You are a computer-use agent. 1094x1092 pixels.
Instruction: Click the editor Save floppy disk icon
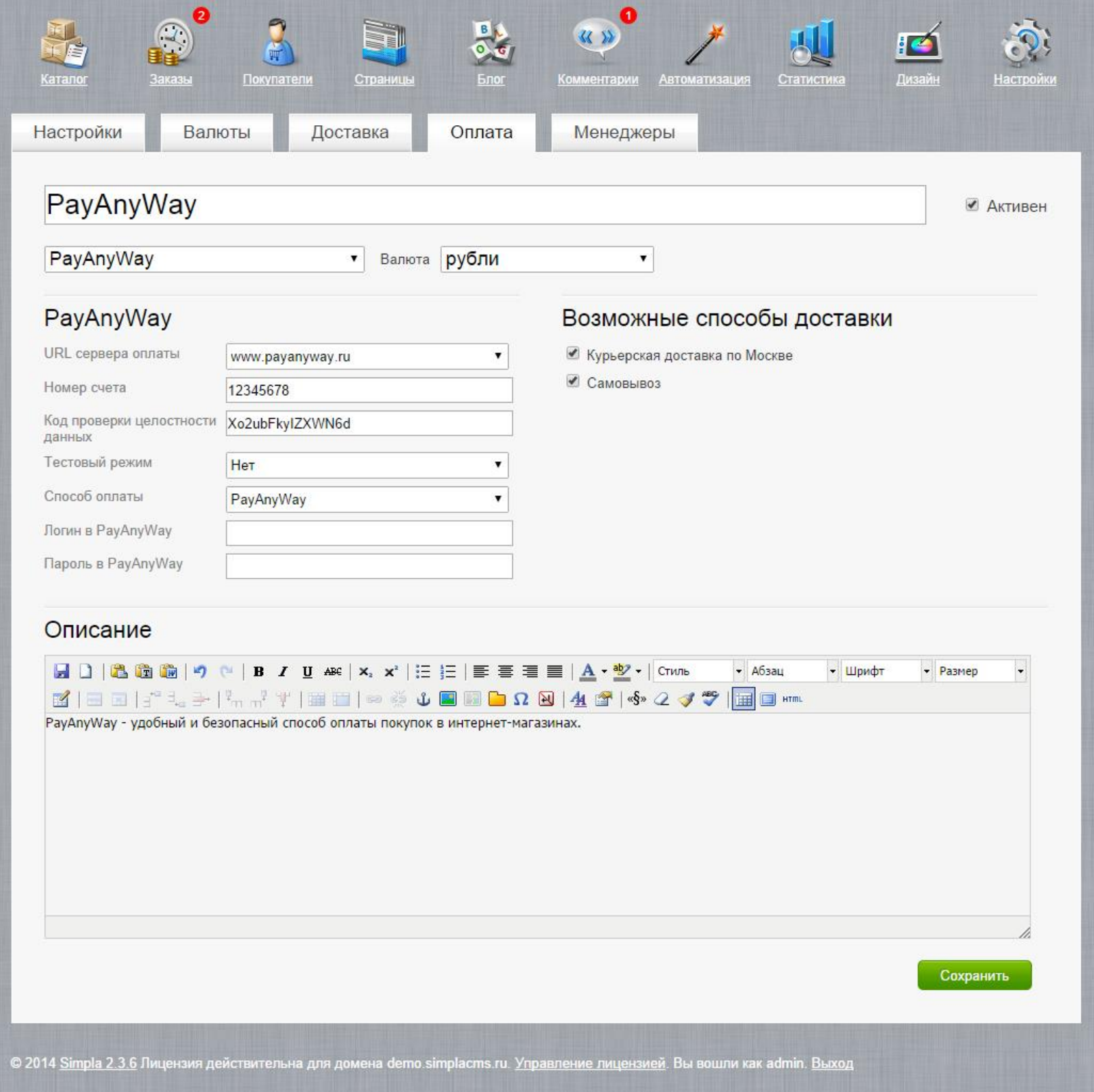[62, 671]
